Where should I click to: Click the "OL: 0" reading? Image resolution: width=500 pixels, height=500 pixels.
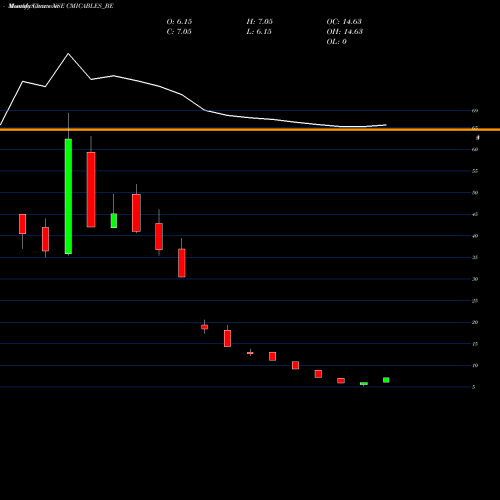336,41
